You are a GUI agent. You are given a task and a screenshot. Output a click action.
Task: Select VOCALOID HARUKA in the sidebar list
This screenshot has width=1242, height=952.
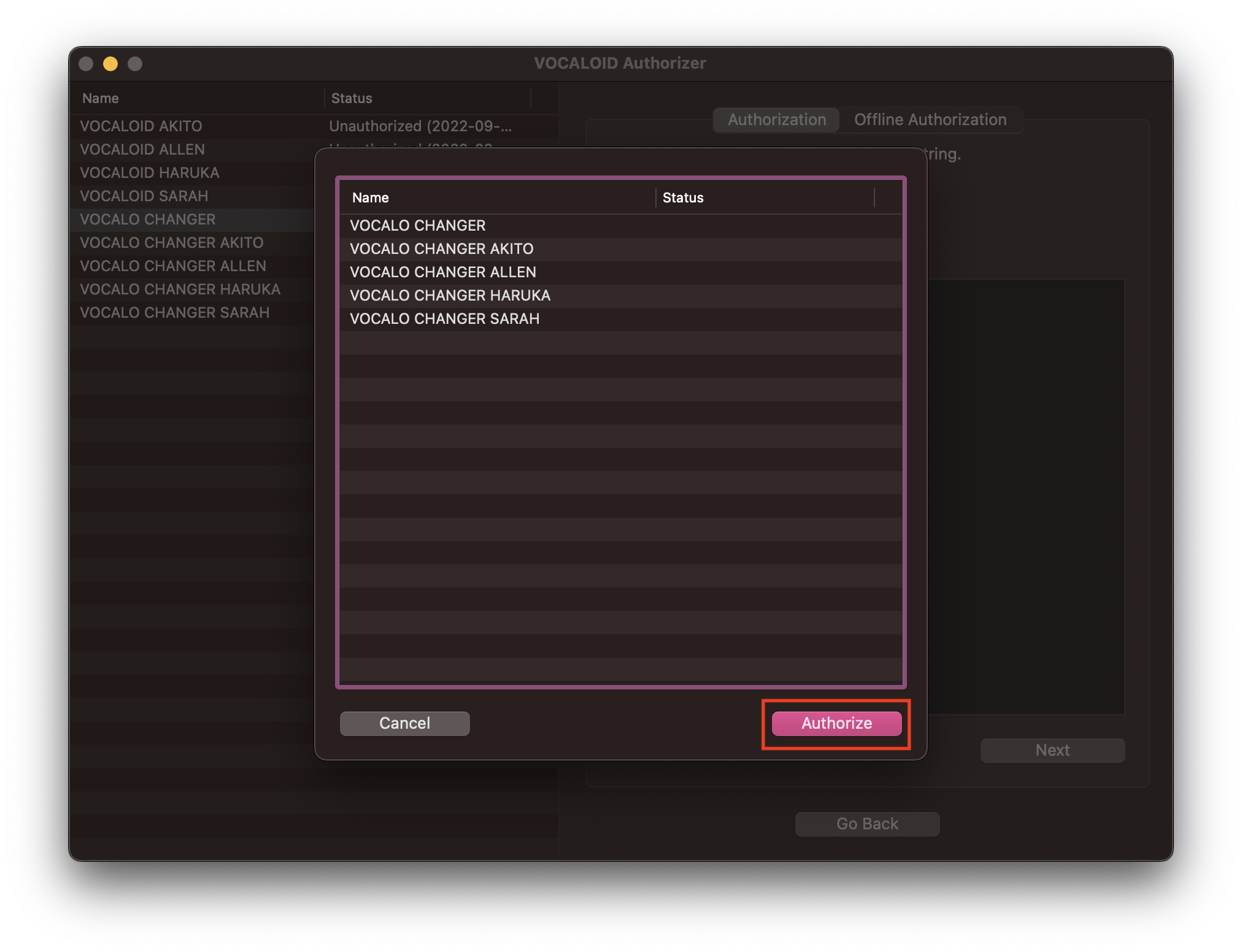point(149,172)
